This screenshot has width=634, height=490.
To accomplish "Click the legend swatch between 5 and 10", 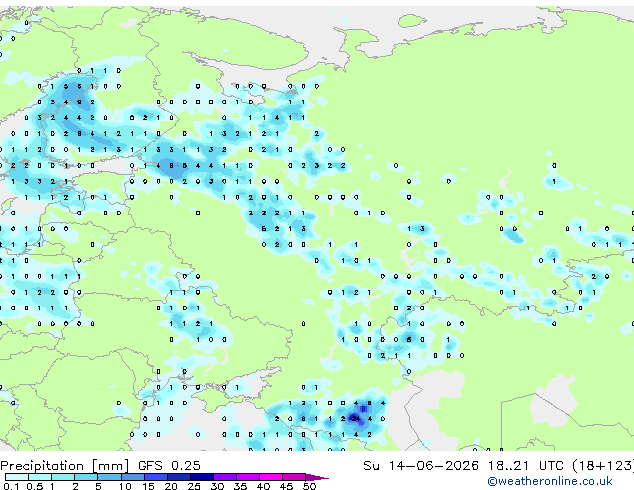I will (109, 477).
